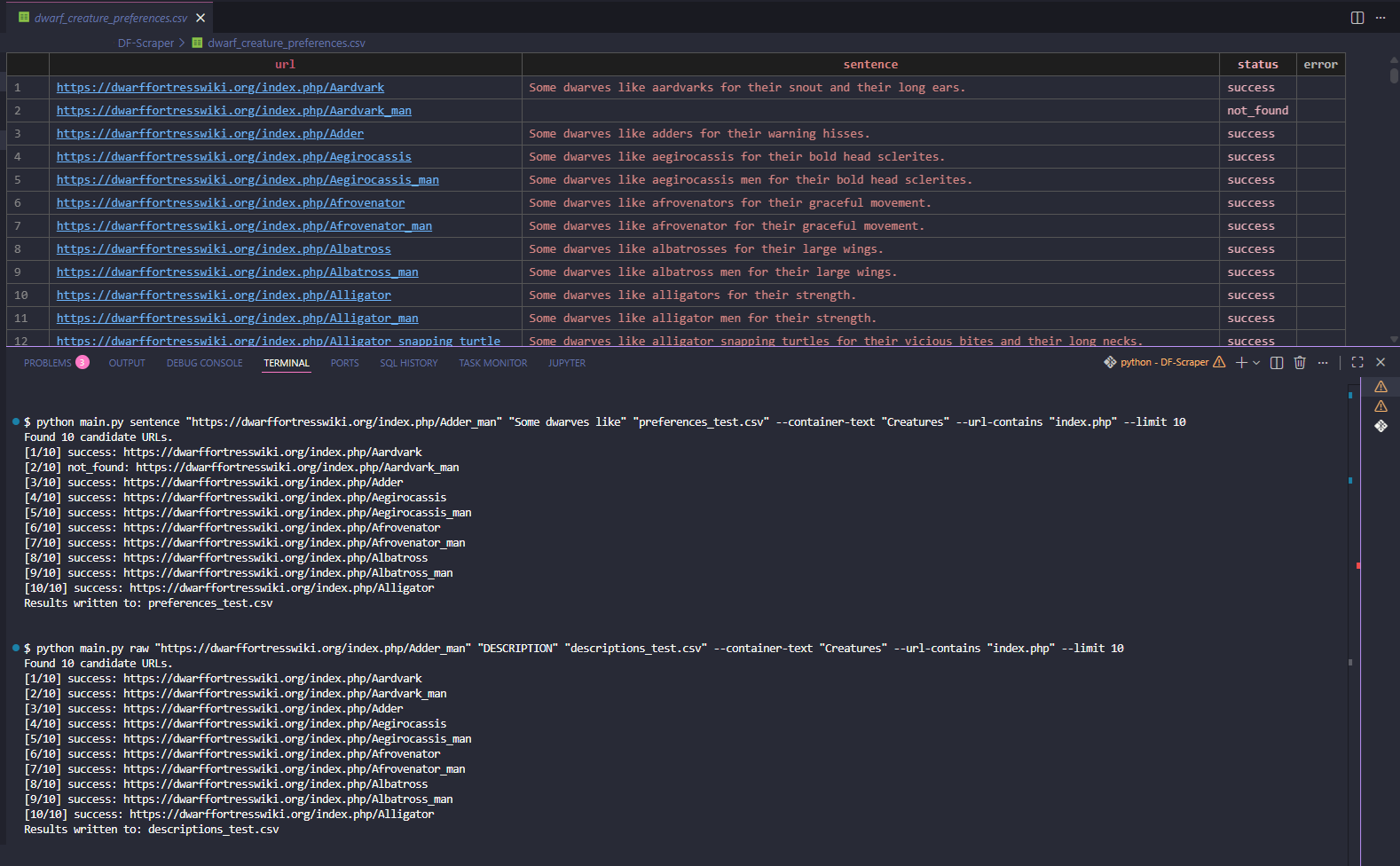The image size is (1400, 866).
Task: Click the second command status dot
Action: click(16, 648)
